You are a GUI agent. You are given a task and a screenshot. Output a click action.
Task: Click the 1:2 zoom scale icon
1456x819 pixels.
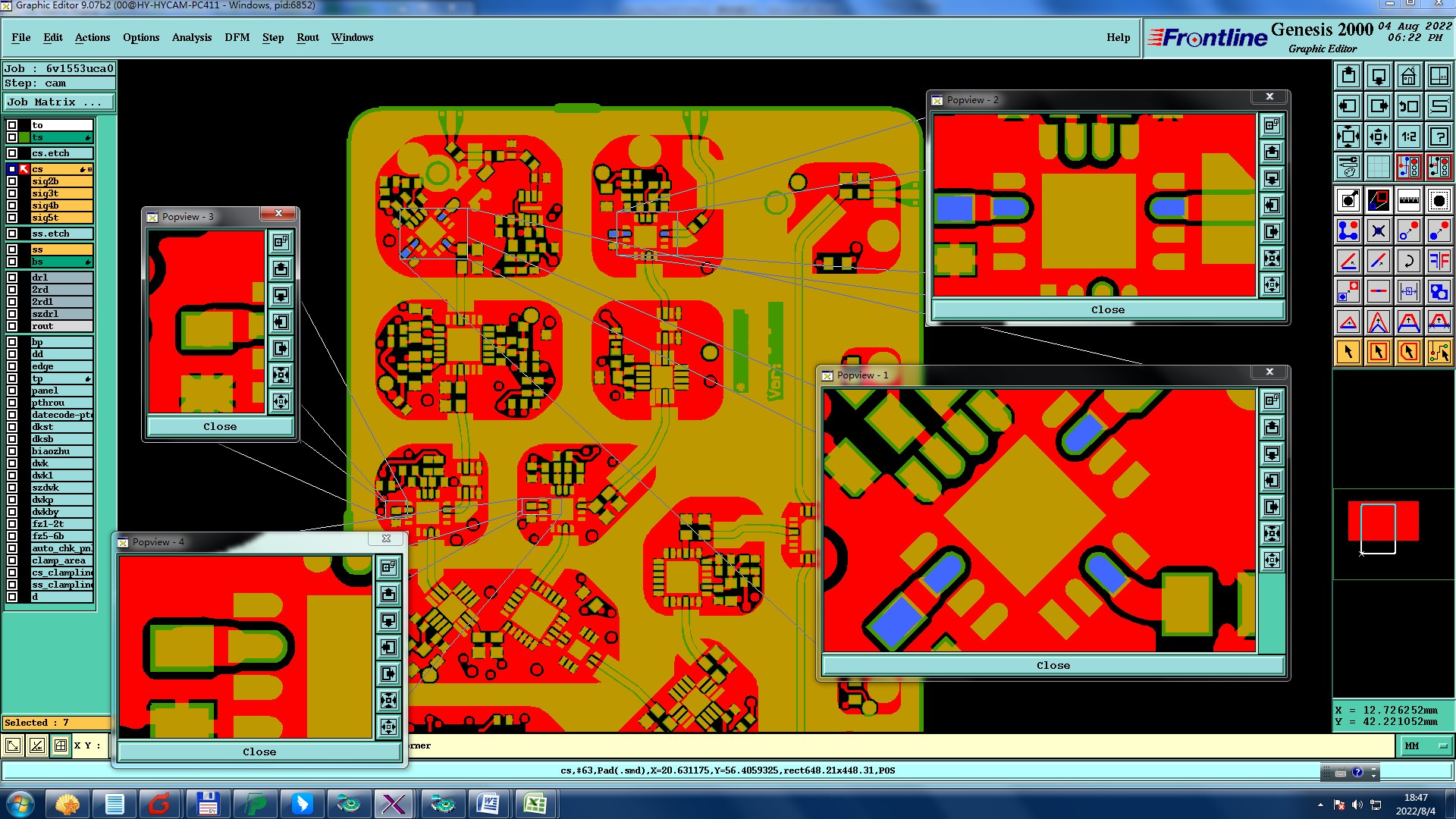pos(1408,136)
